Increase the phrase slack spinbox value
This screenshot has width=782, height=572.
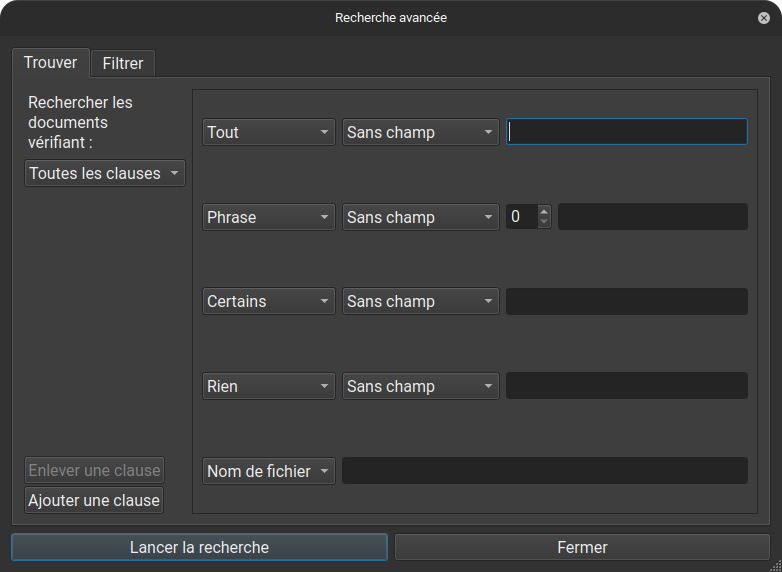[x=544, y=211]
